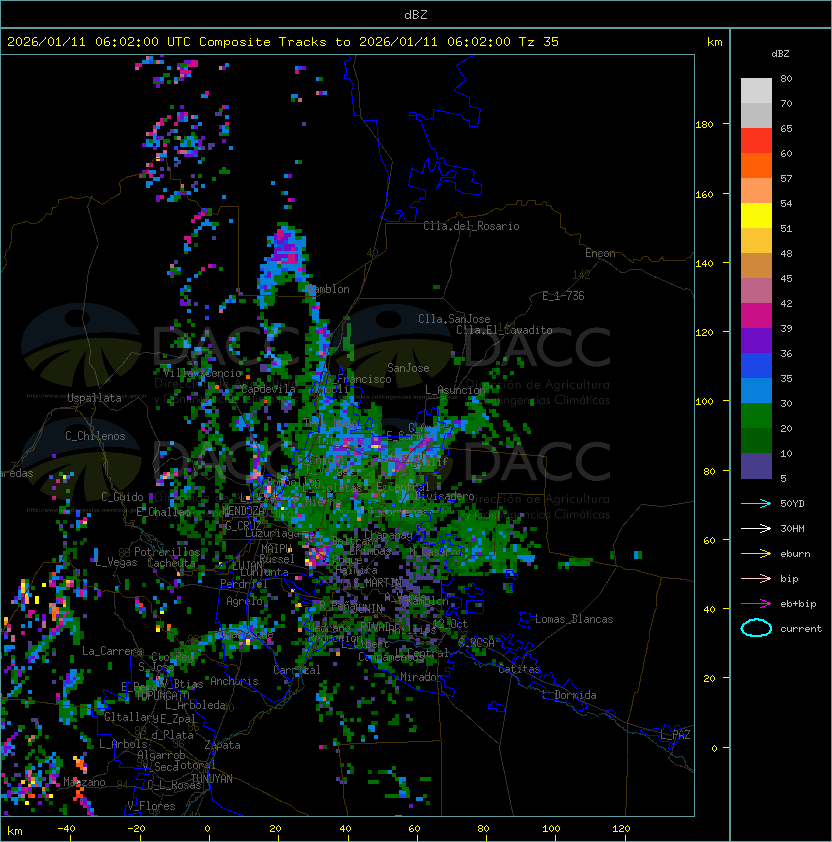Image resolution: width=832 pixels, height=842 pixels.
Task: Select the light gray 70–80 dBZ swatch
Action: 756,91
